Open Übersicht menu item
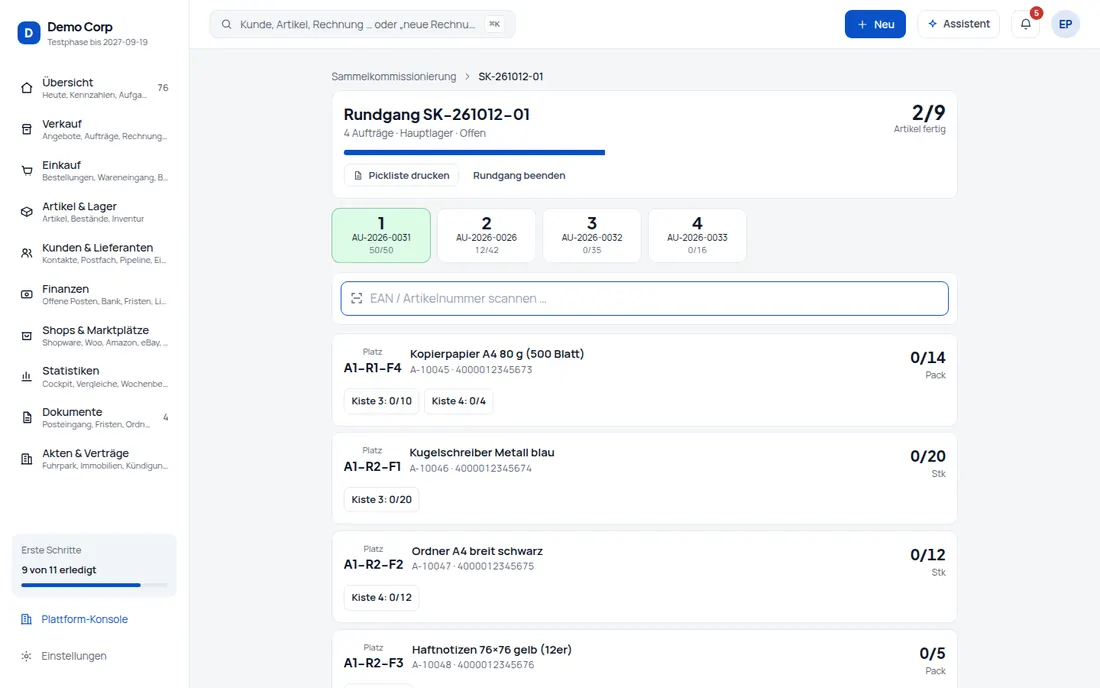The image size is (1100, 688). pyautogui.click(x=94, y=88)
